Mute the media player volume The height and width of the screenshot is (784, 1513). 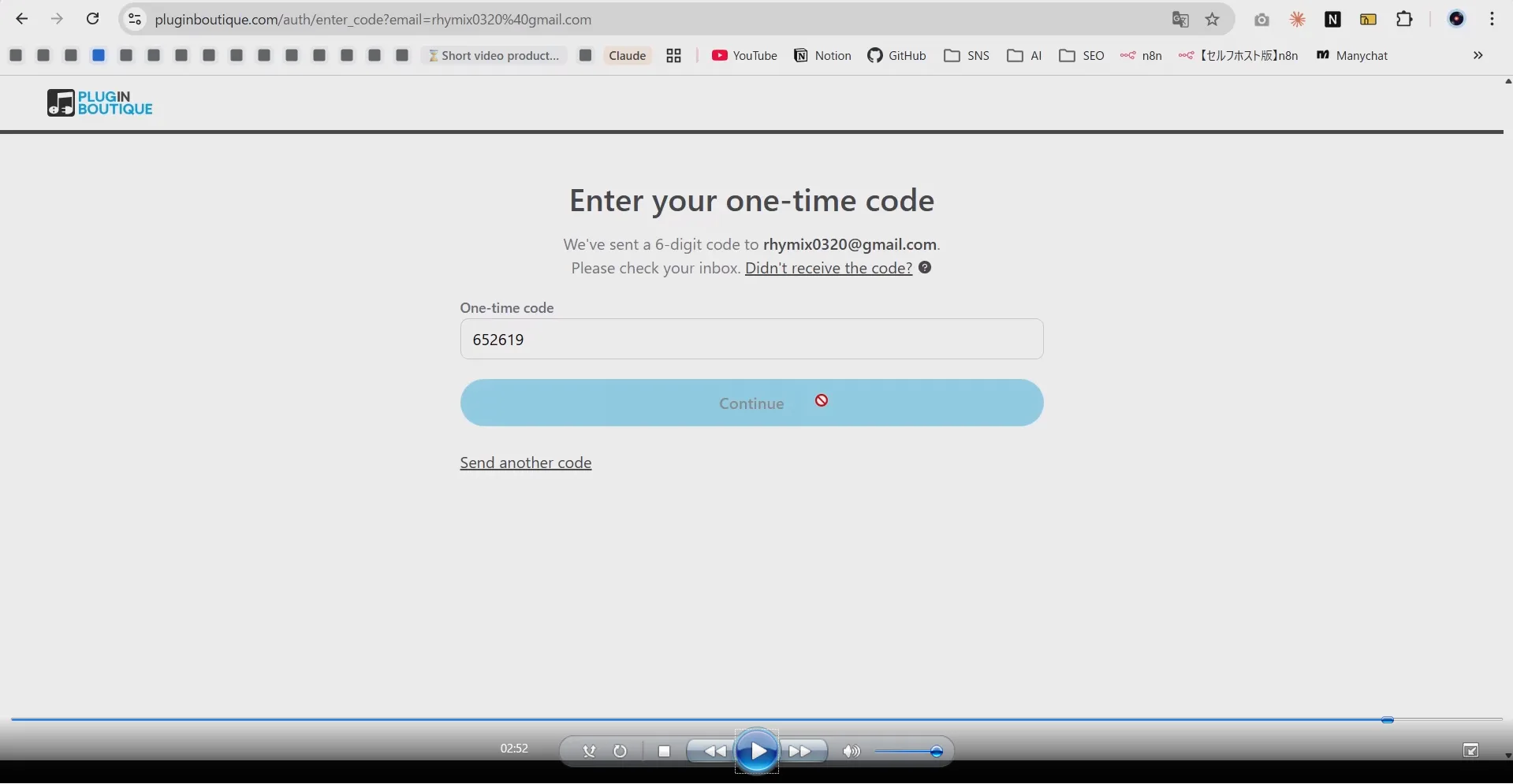click(x=851, y=752)
